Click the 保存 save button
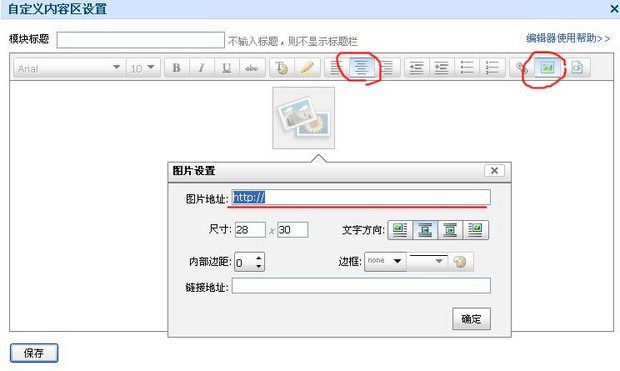The image size is (620, 371). [x=34, y=353]
